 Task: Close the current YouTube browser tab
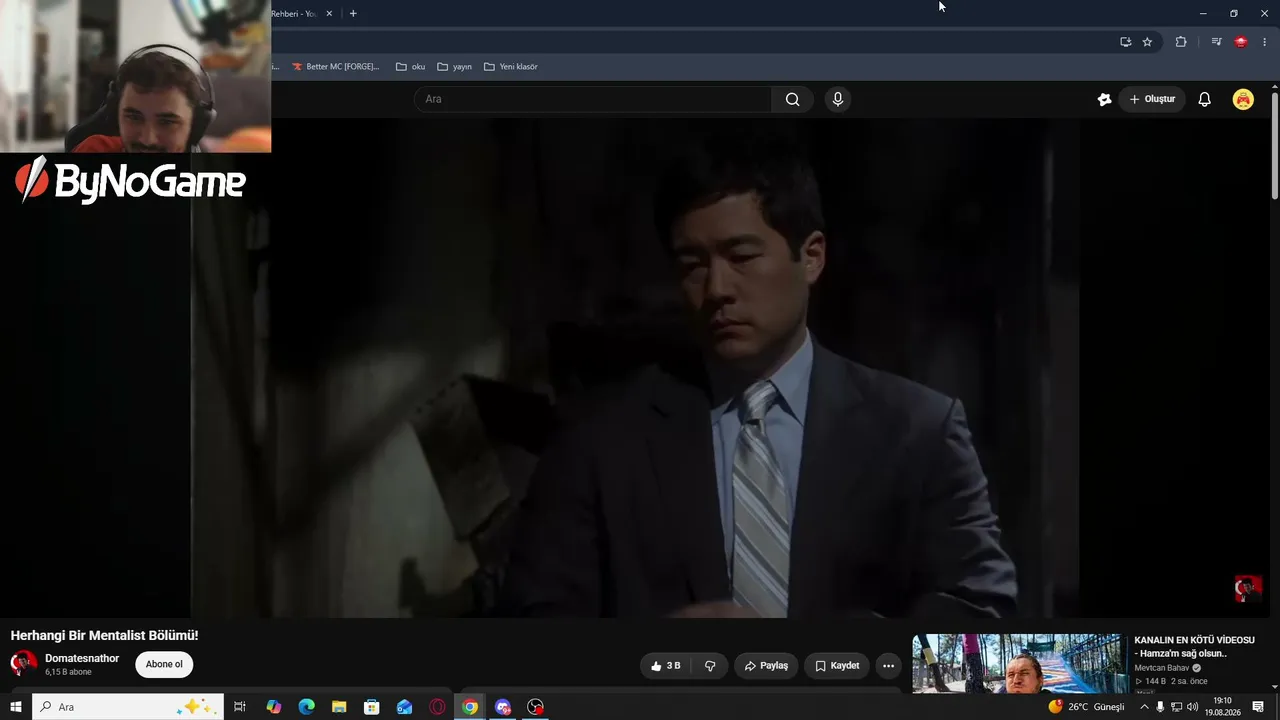329,14
